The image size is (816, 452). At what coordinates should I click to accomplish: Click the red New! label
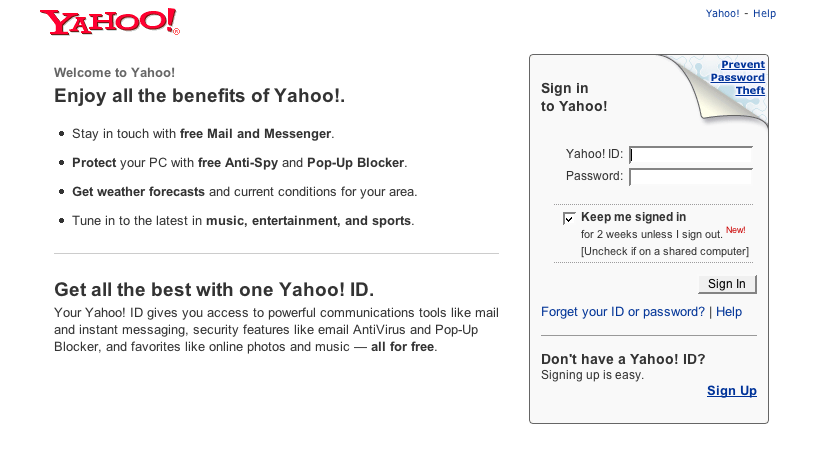(x=735, y=230)
